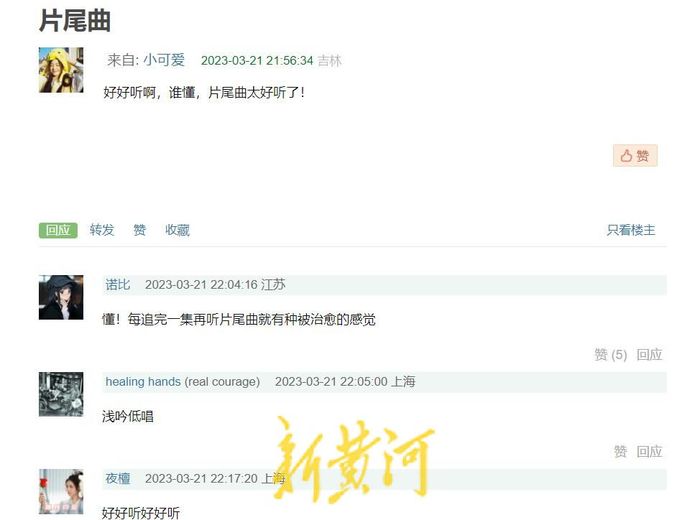
Task: Like 诺比's comment with 赞 (5)
Action: coord(611,355)
